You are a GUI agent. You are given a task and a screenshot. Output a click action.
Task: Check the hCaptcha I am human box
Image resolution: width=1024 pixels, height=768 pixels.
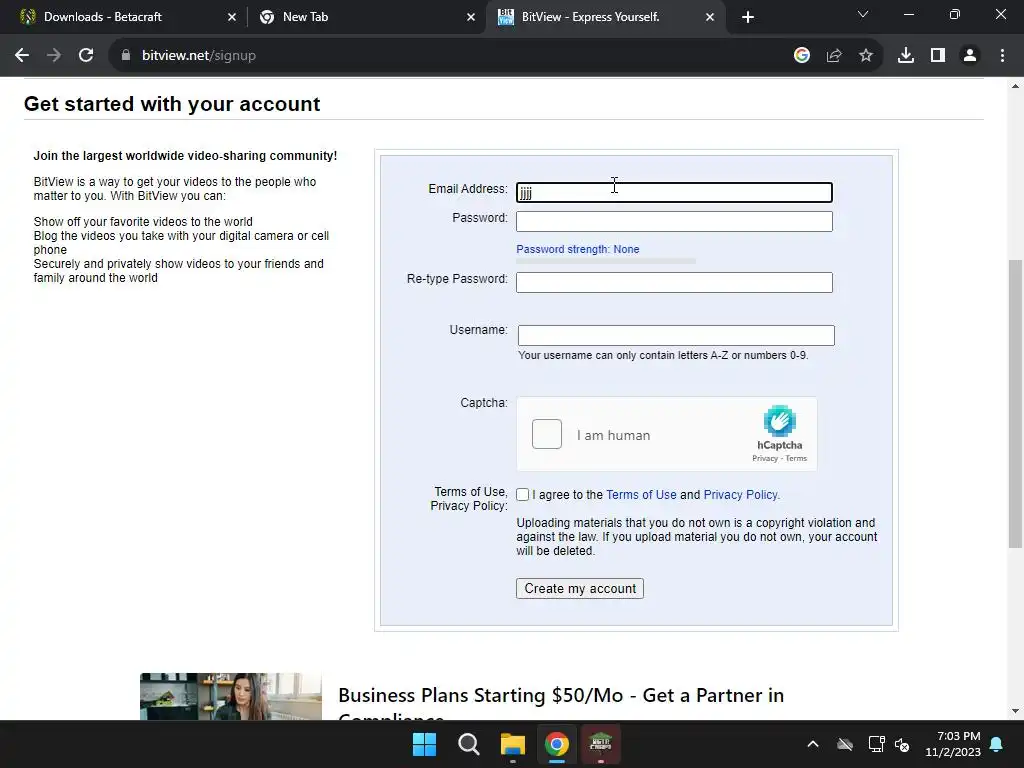tap(547, 434)
